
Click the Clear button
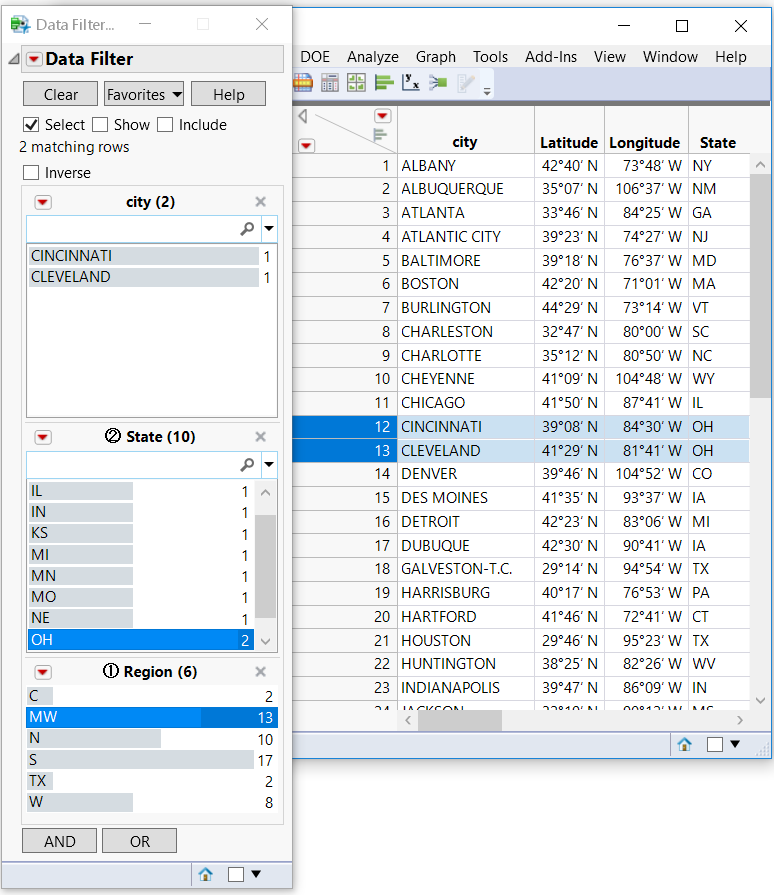[x=60, y=94]
